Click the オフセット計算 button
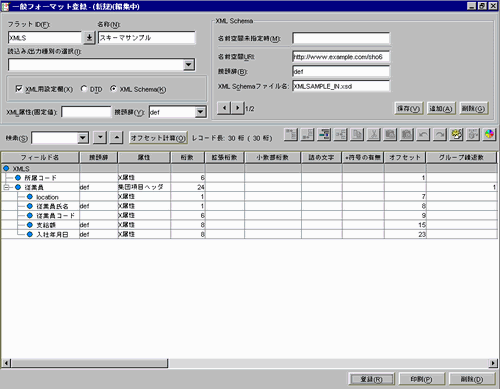The image size is (500, 389). (158, 138)
